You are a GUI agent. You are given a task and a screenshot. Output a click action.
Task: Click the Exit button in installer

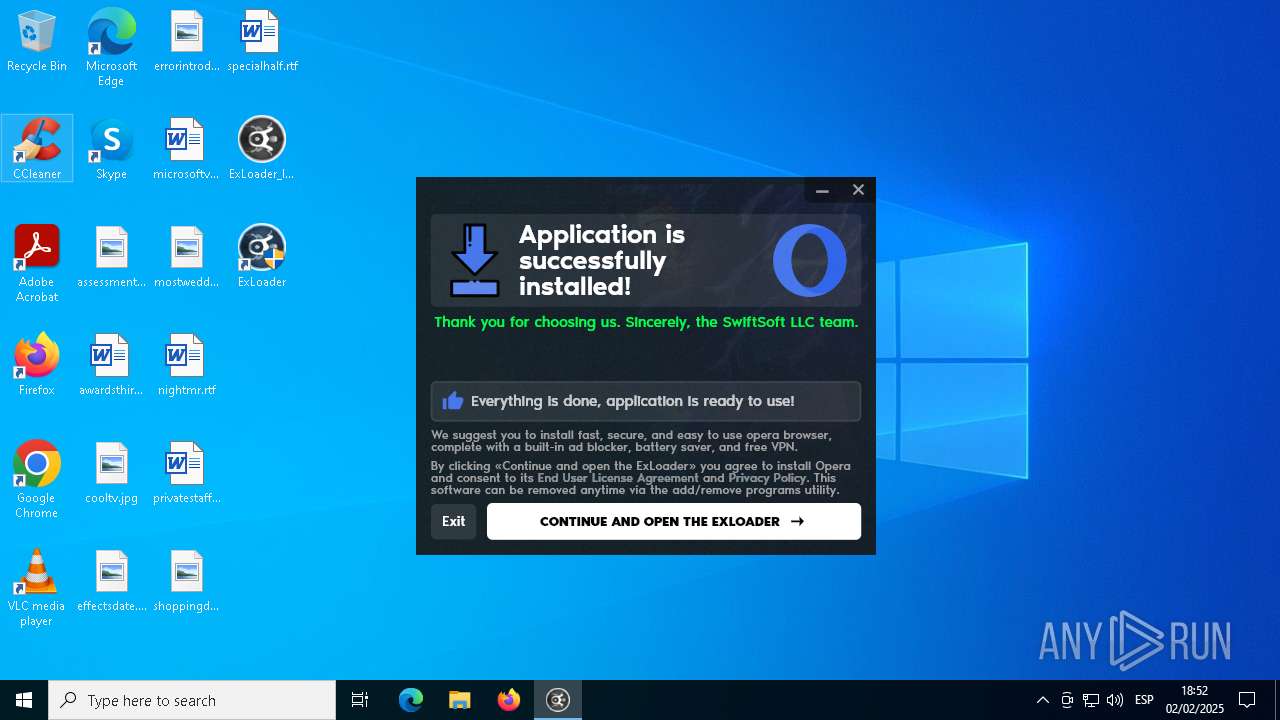point(454,521)
